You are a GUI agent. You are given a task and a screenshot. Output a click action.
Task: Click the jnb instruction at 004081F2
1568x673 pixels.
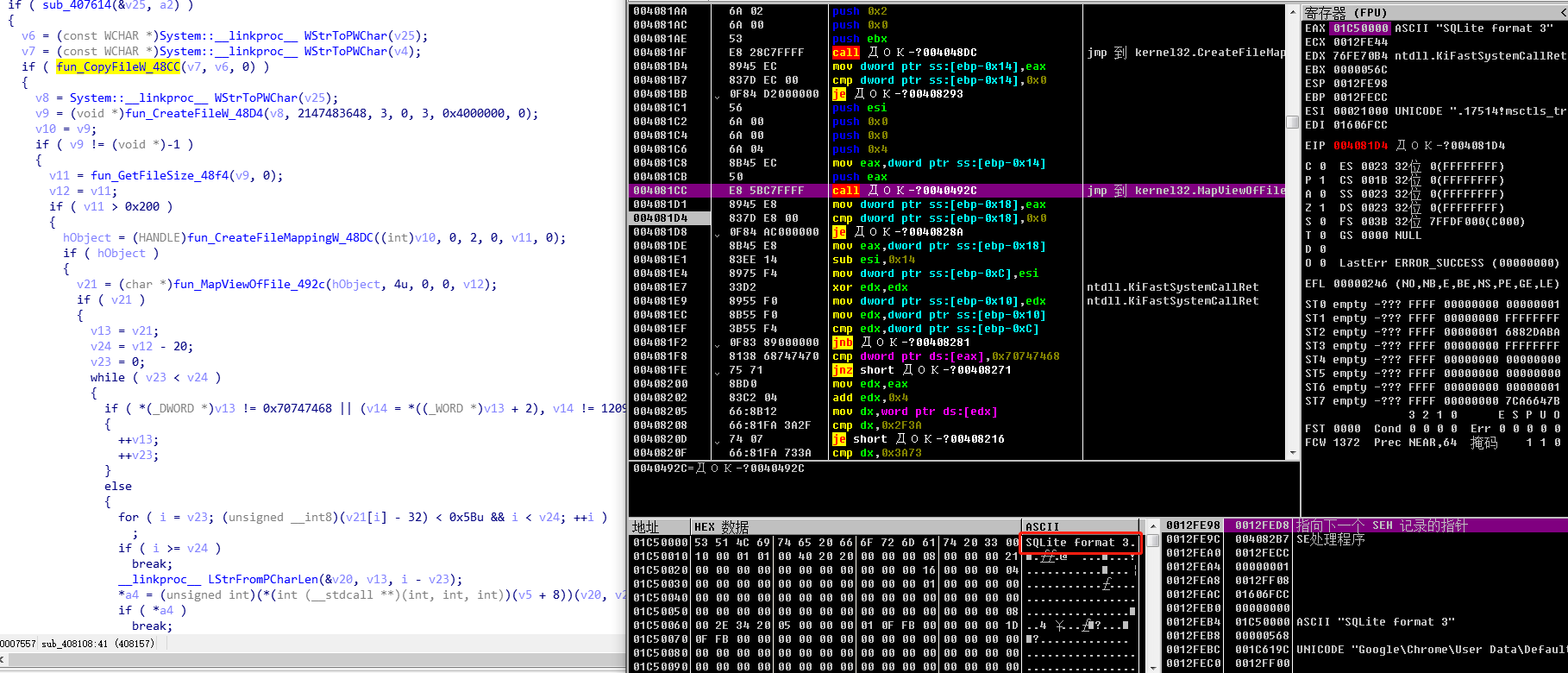(843, 343)
